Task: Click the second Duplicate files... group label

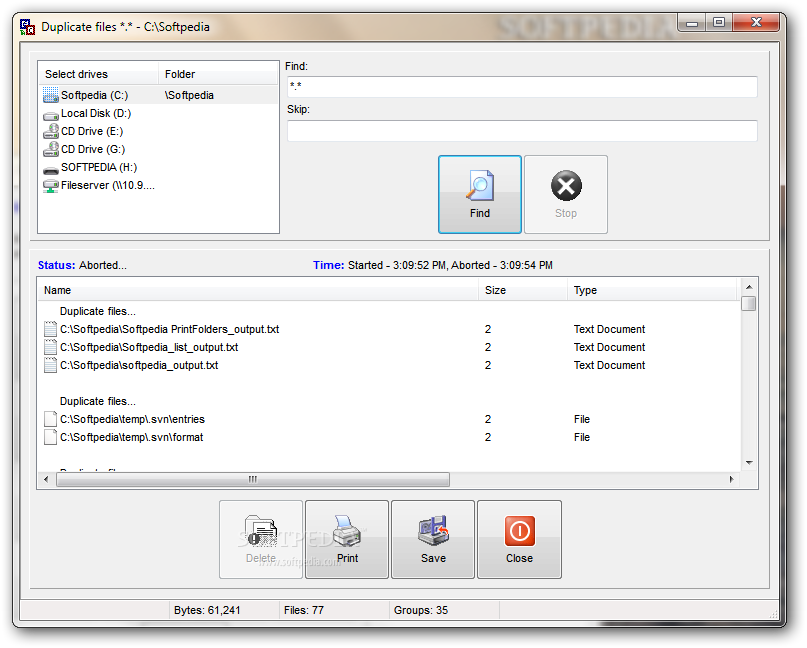Action: pyautogui.click(x=98, y=401)
